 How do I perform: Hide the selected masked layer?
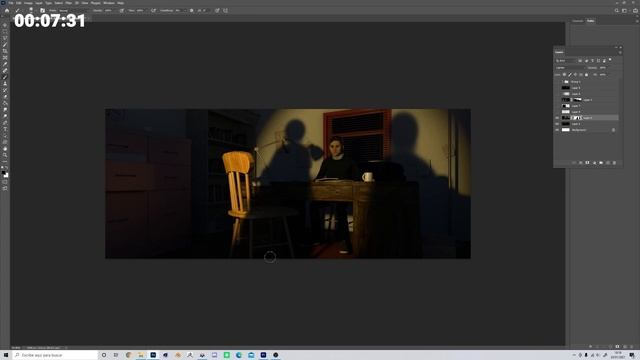(557, 118)
